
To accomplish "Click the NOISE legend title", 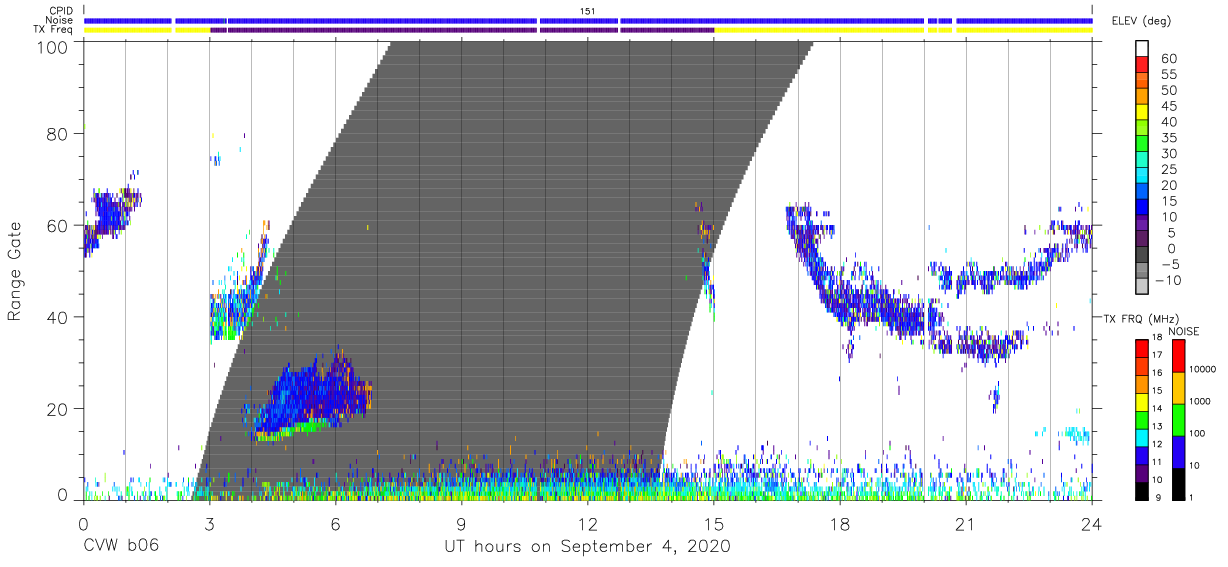I will click(x=1184, y=330).
